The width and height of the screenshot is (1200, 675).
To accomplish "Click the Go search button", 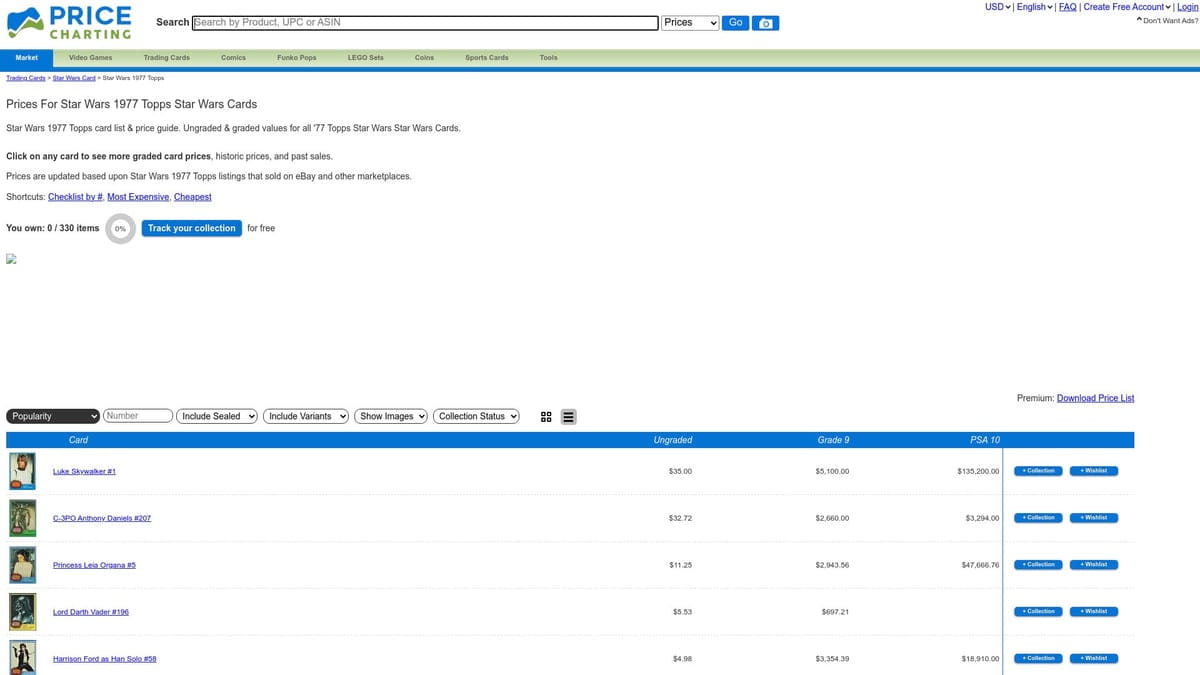I will click(x=735, y=23).
